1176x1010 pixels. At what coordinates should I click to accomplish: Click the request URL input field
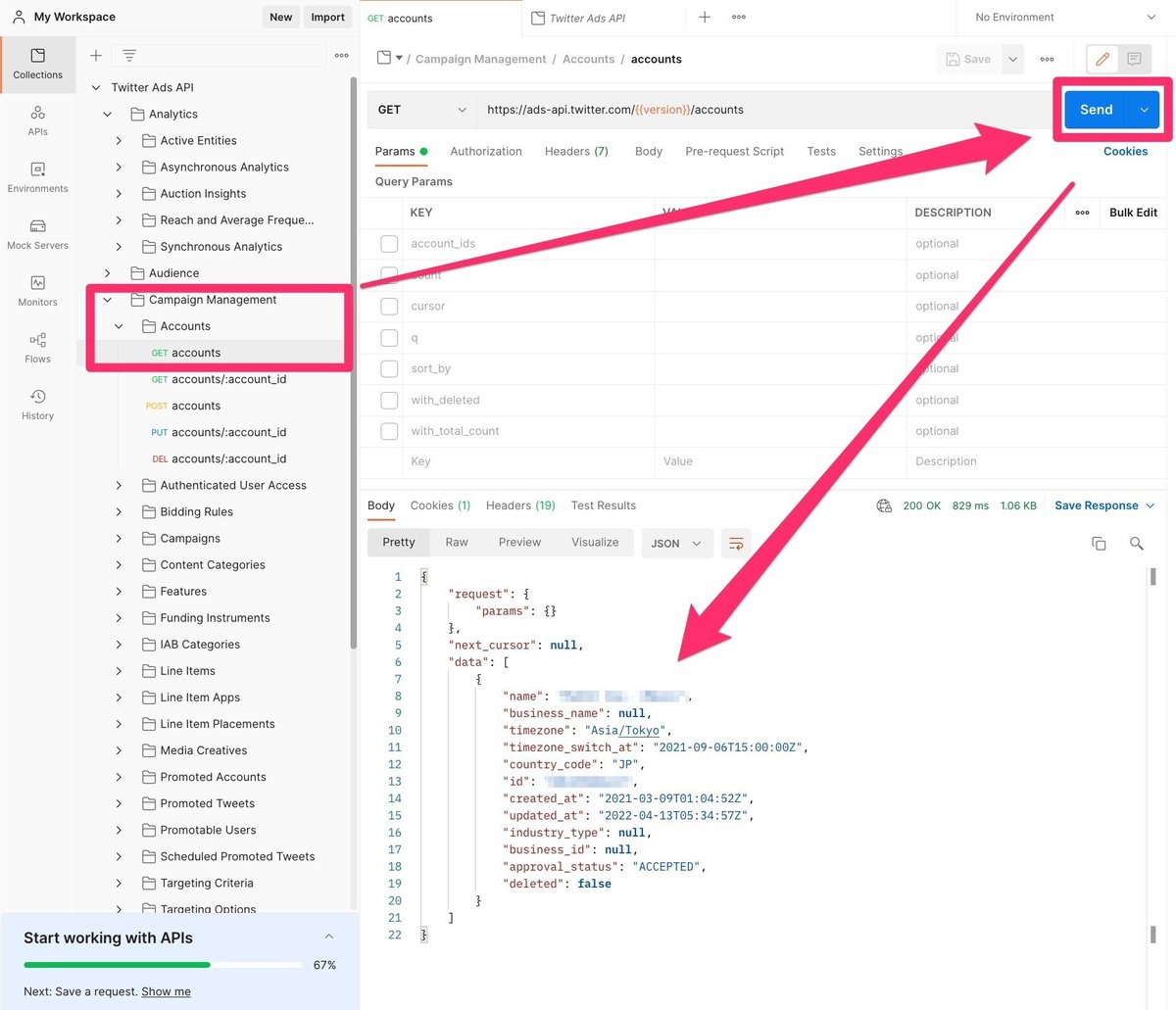tap(764, 110)
